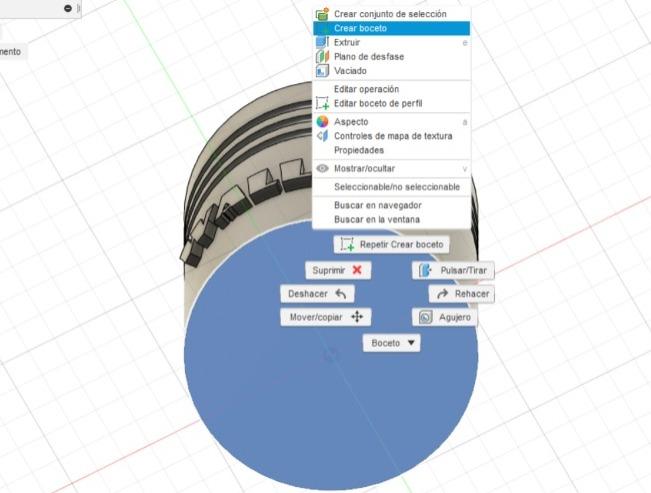Choose Controles de mapa de textura
The height and width of the screenshot is (493, 651).
click(392, 136)
